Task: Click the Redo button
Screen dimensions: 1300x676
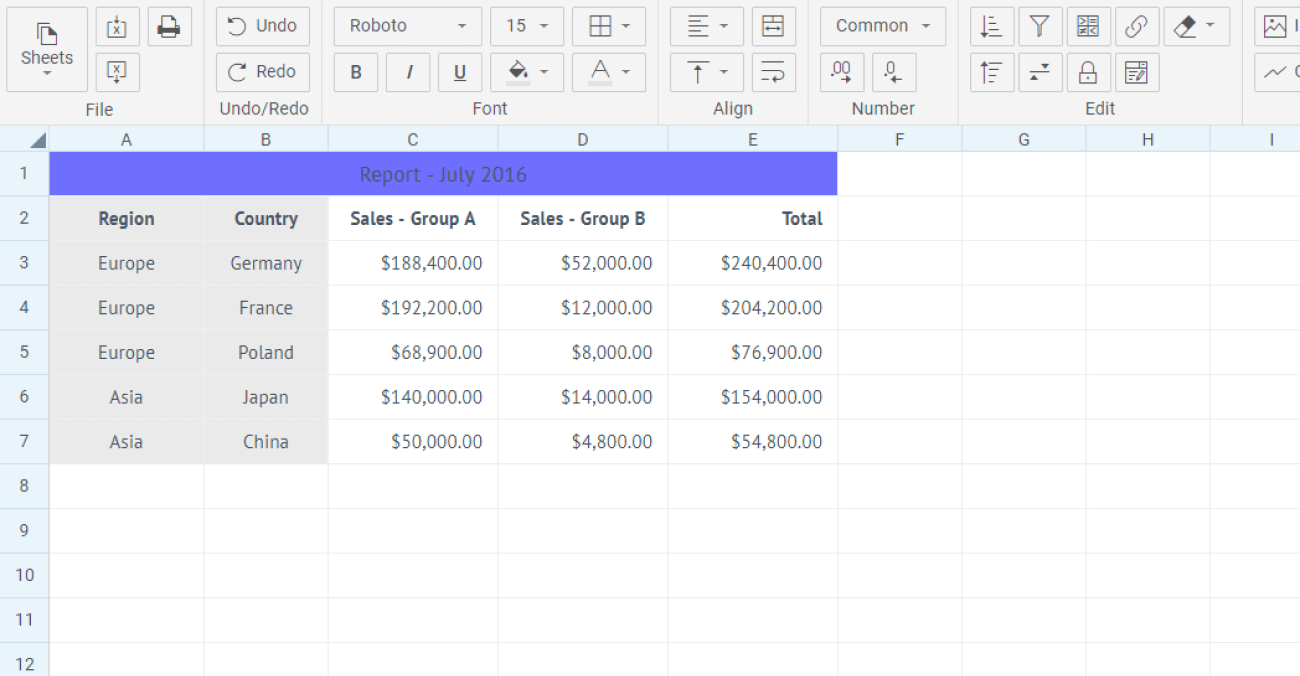Action: [263, 72]
